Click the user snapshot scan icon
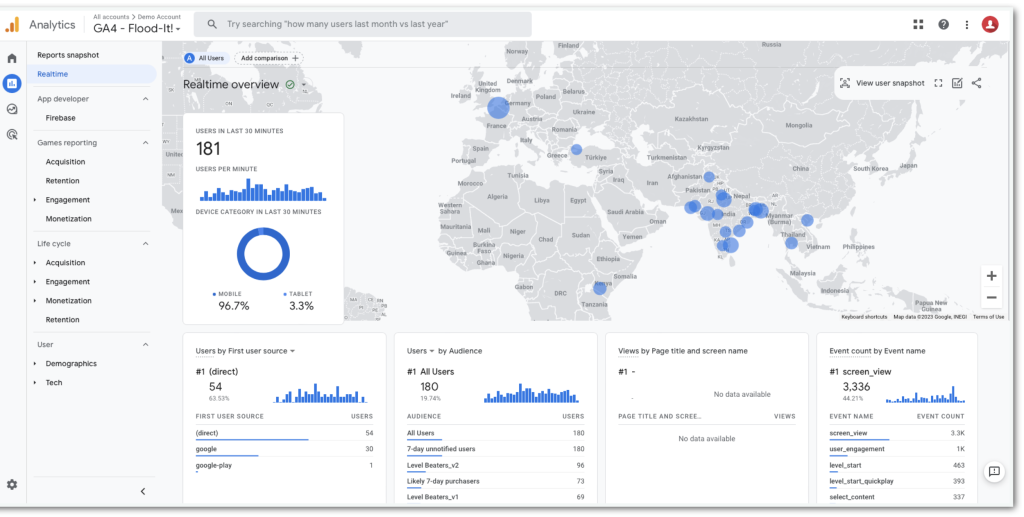The height and width of the screenshot is (517, 1024). pos(844,84)
